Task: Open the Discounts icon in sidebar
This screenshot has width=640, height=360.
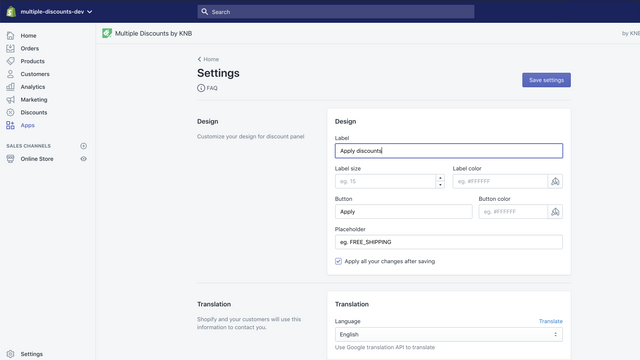Action: [10, 112]
